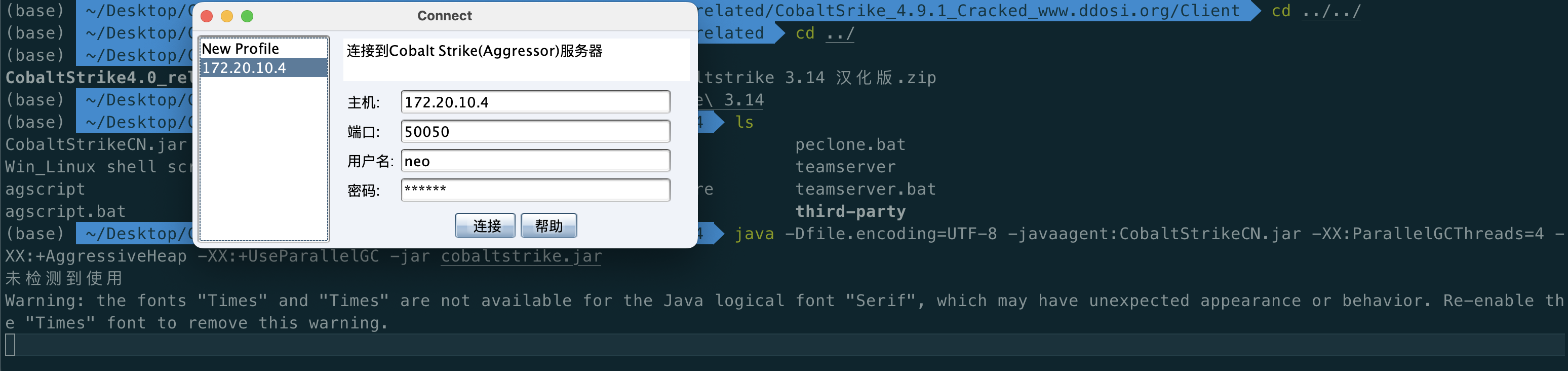1568x371 pixels.
Task: Click the underlined ../../ path argument
Action: [1330, 12]
